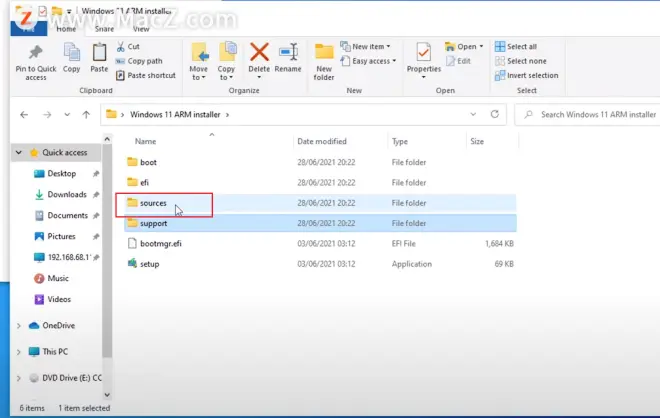Viewport: 660px width, 418px height.
Task: Expand the OneDrive tree node
Action: pyautogui.click(x=19, y=325)
